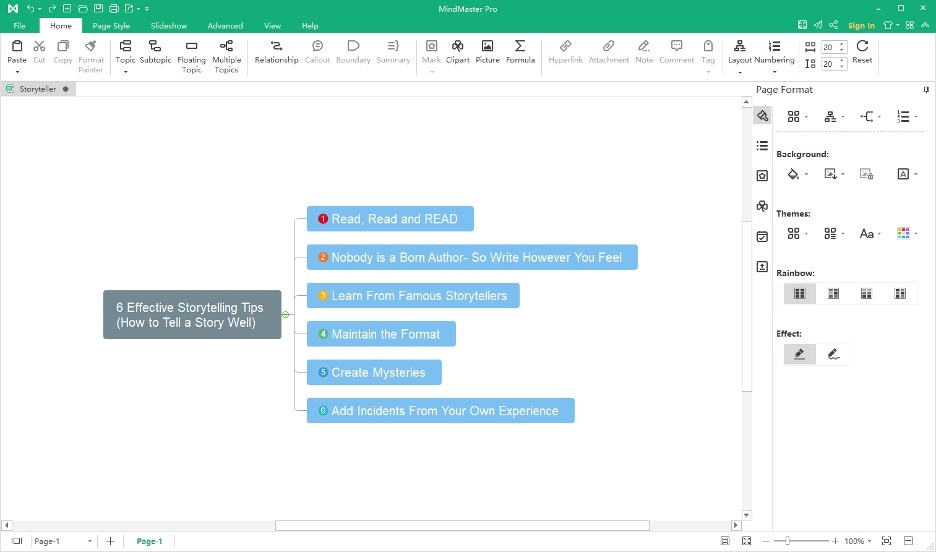Open the Help tab
The height and width of the screenshot is (552, 936).
click(310, 26)
